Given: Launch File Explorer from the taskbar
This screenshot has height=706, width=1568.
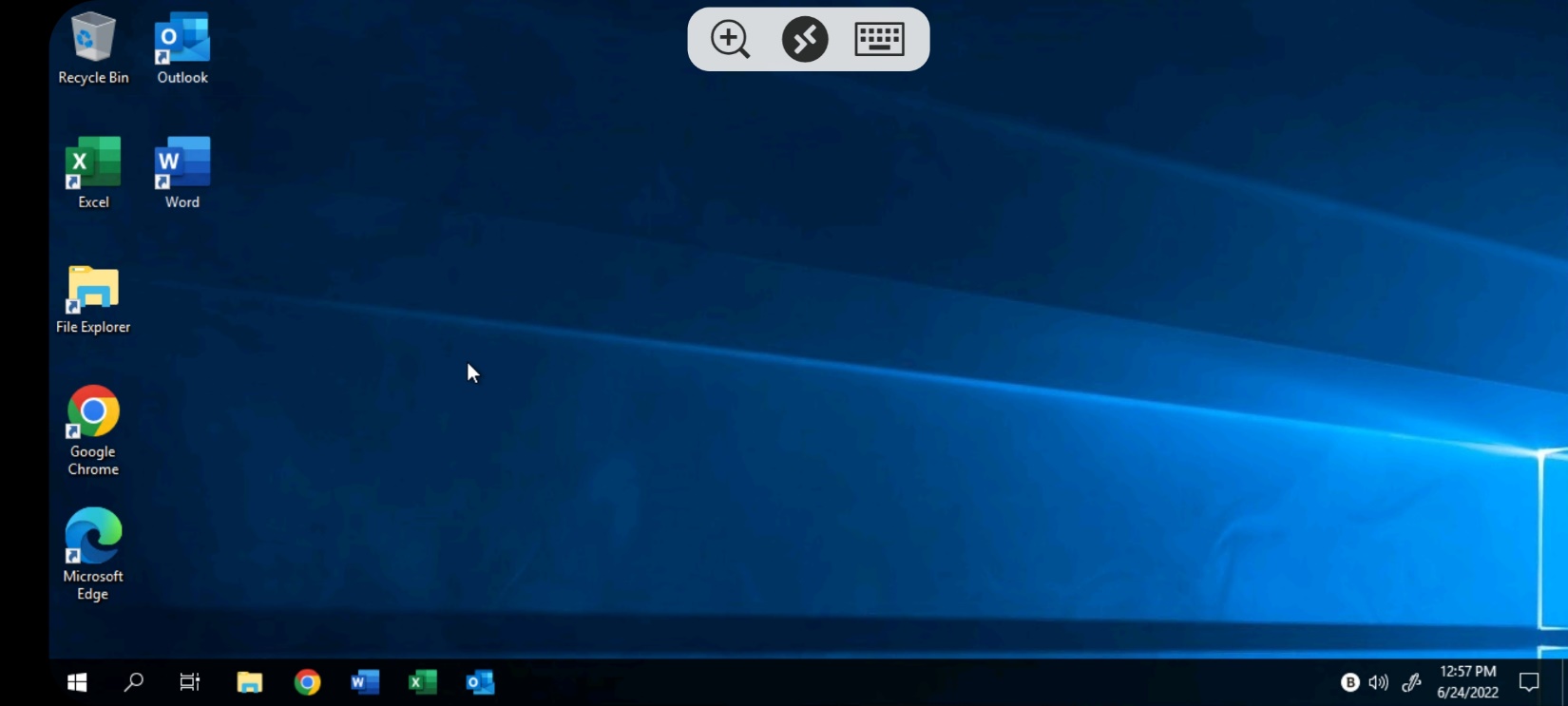Looking at the screenshot, I should pos(250,682).
